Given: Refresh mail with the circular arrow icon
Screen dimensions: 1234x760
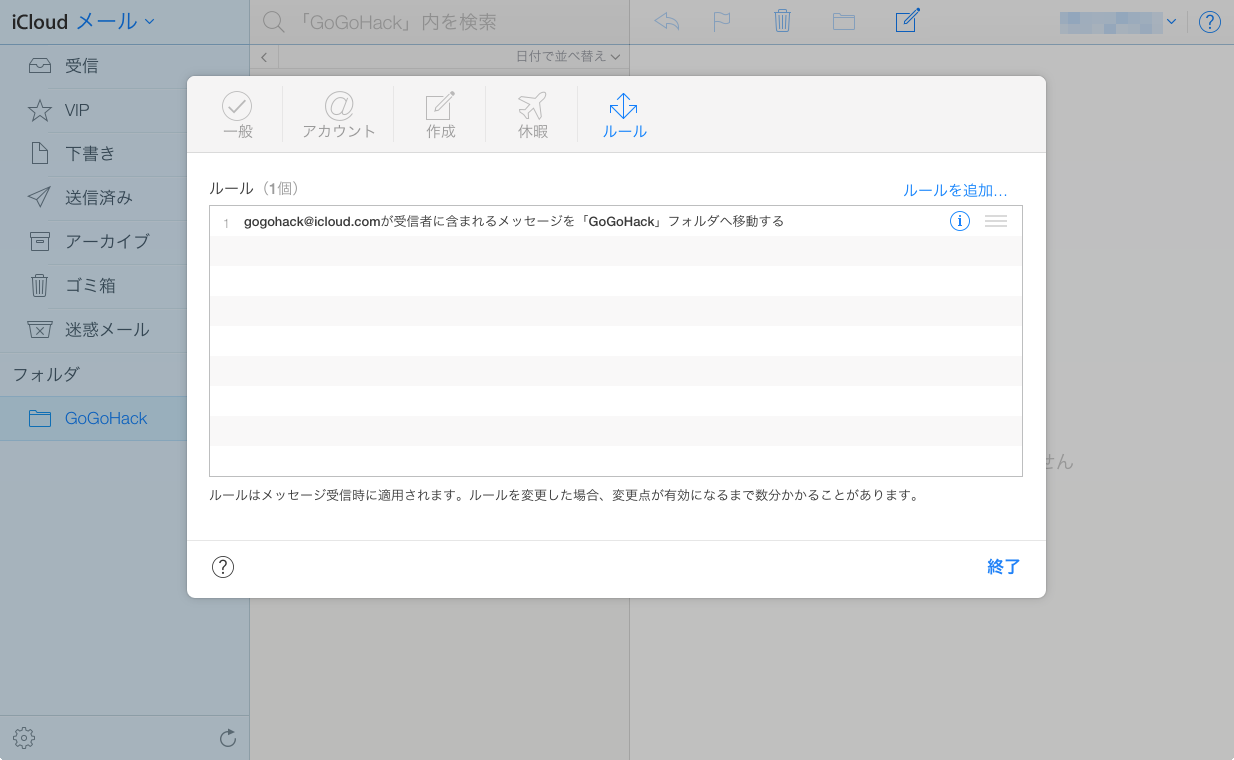Looking at the screenshot, I should [x=228, y=738].
